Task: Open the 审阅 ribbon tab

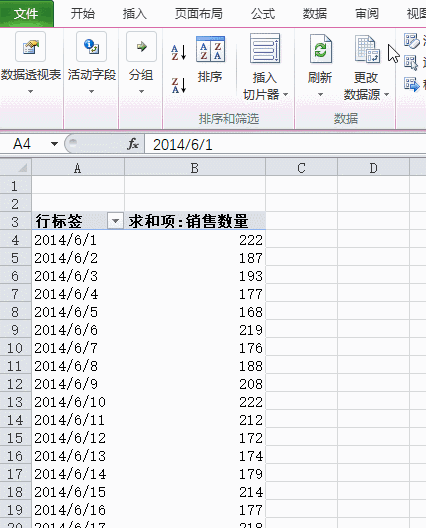Action: coord(367,14)
